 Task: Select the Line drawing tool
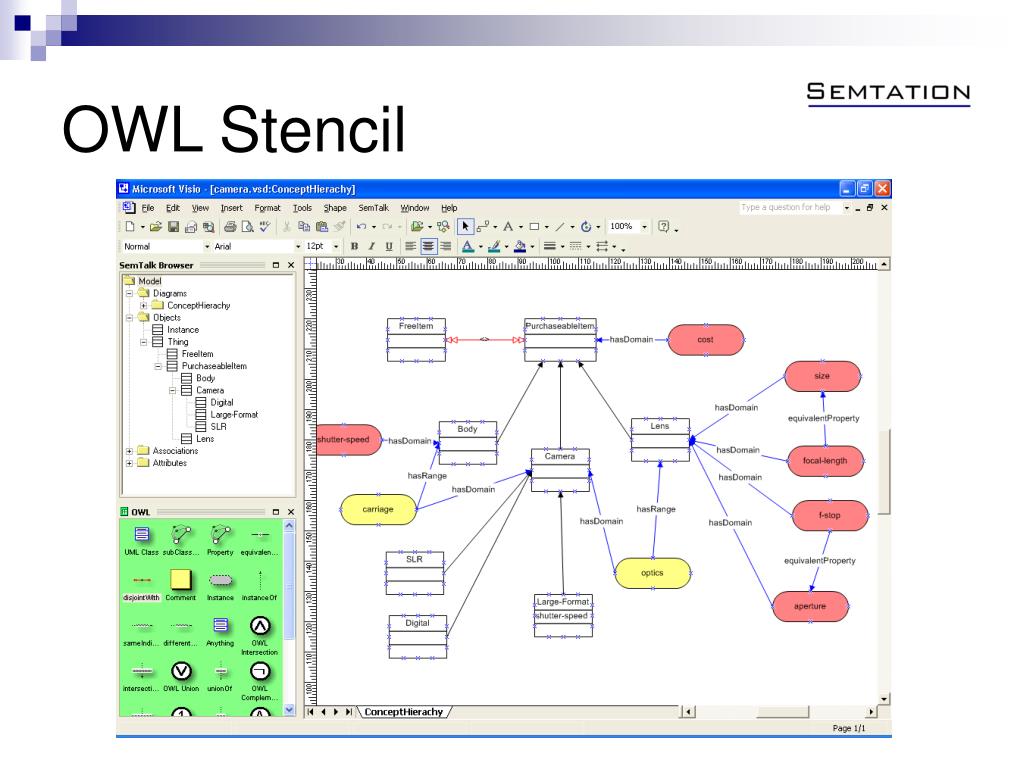pyautogui.click(x=560, y=227)
